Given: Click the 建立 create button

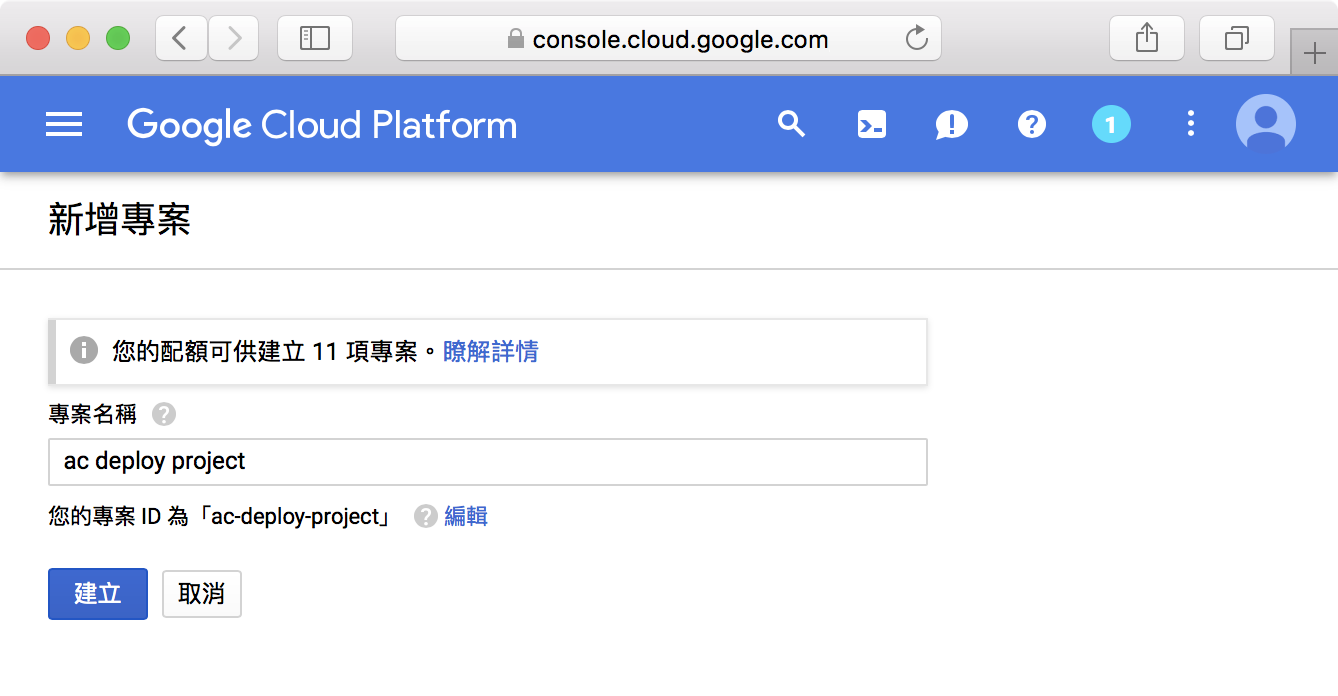Looking at the screenshot, I should coord(98,594).
